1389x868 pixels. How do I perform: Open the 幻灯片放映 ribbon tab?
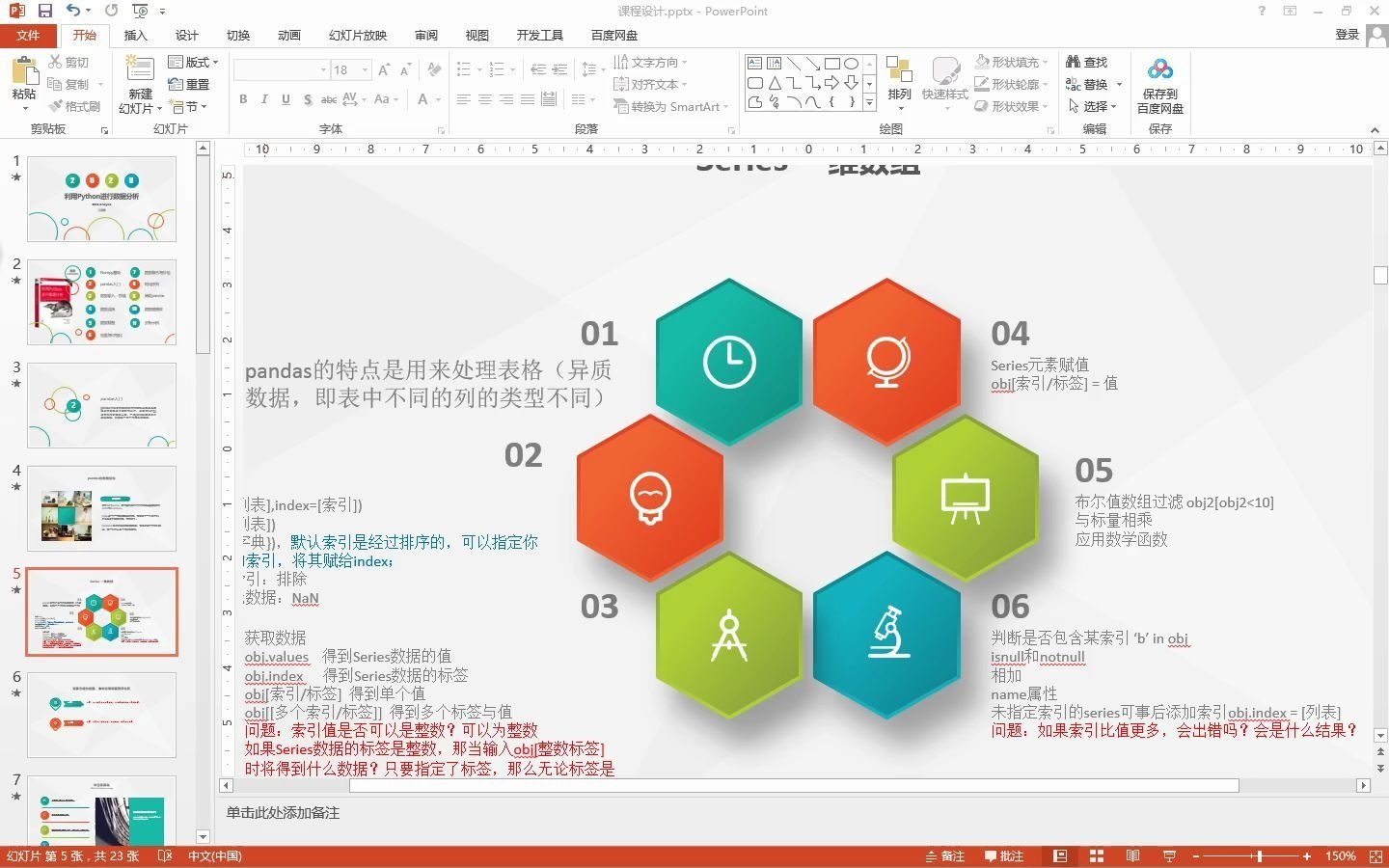tap(358, 35)
